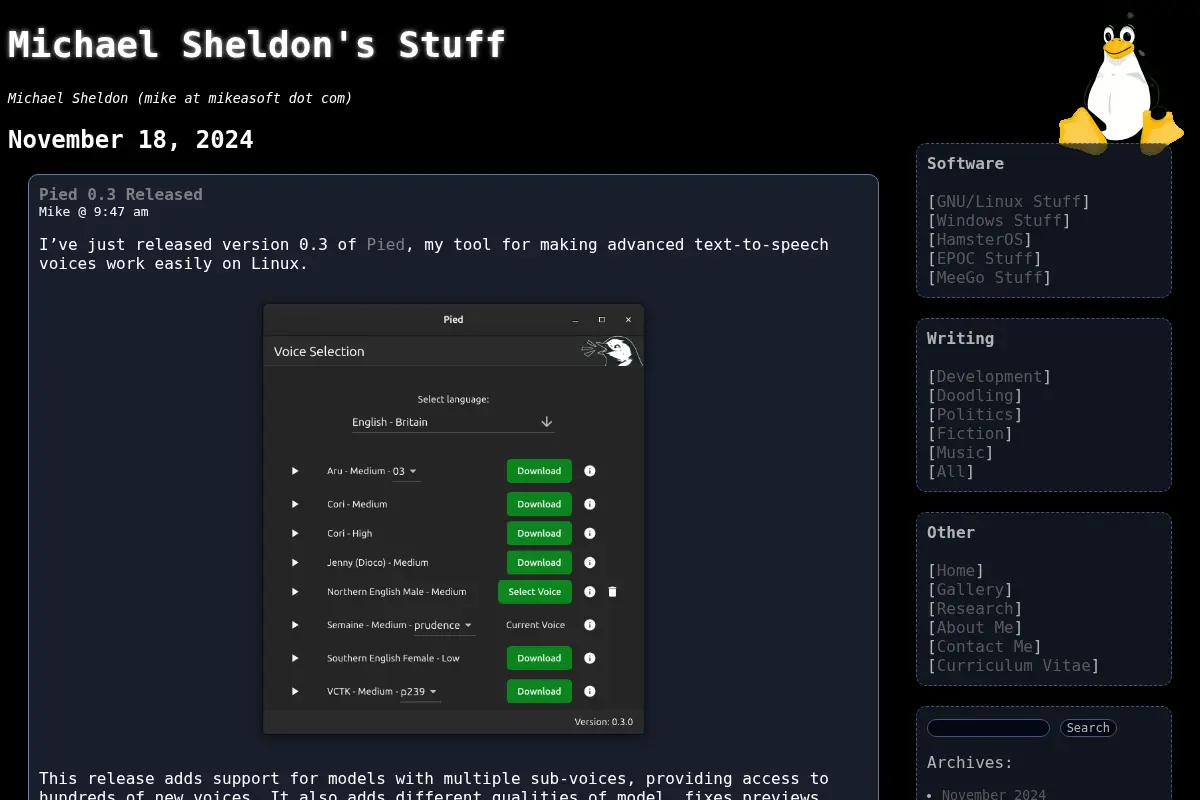This screenshot has height=800, width=1200.
Task: Play the Jenny (Dioco) voice preview
Action: coord(295,562)
